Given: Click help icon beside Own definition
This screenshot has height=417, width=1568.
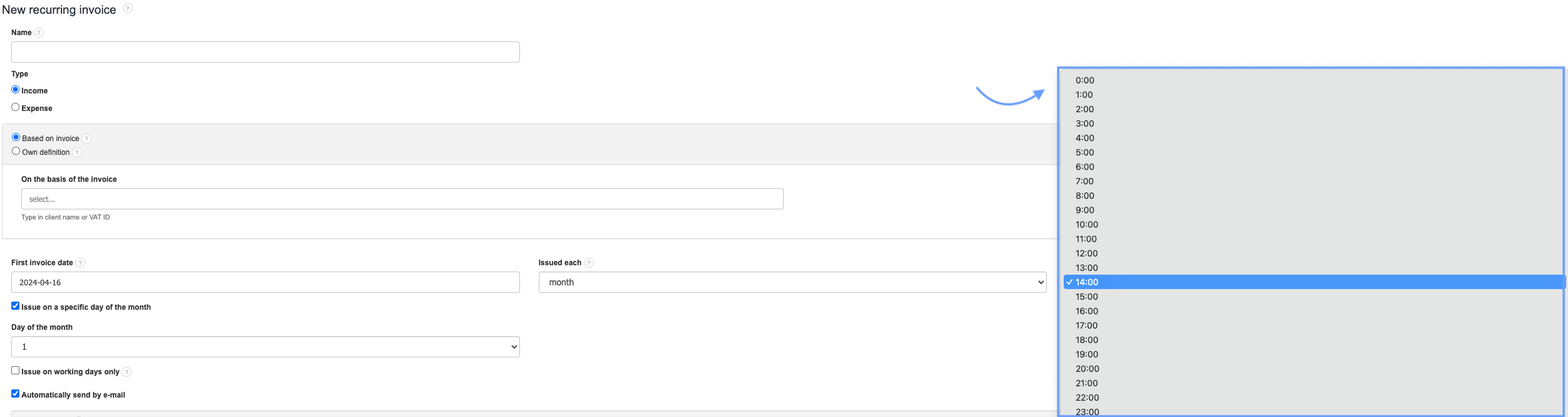Looking at the screenshot, I should point(77,152).
